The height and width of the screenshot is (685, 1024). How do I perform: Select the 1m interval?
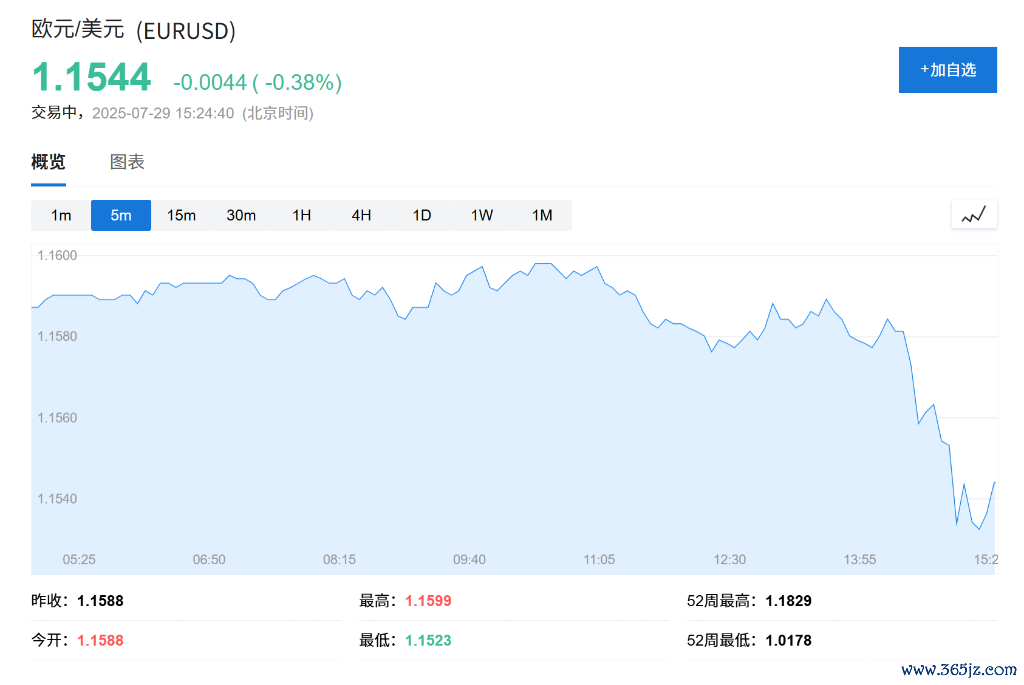(61, 215)
